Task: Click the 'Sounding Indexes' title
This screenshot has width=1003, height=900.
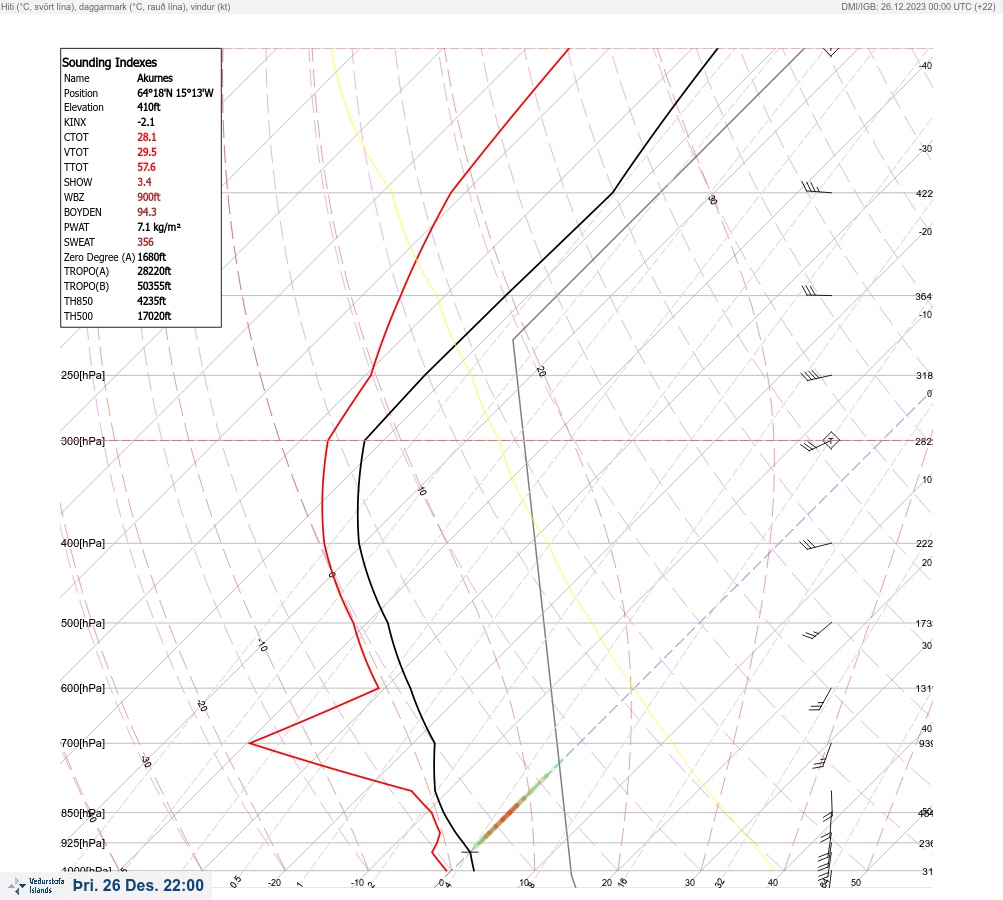Action: coord(109,63)
